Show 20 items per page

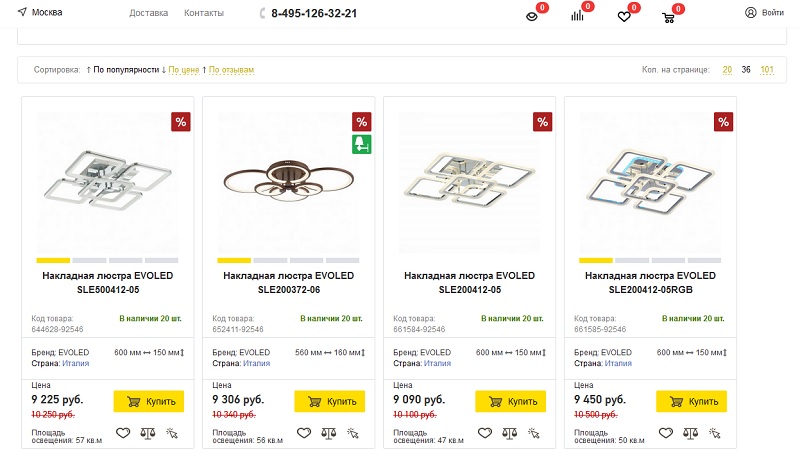[x=727, y=70]
